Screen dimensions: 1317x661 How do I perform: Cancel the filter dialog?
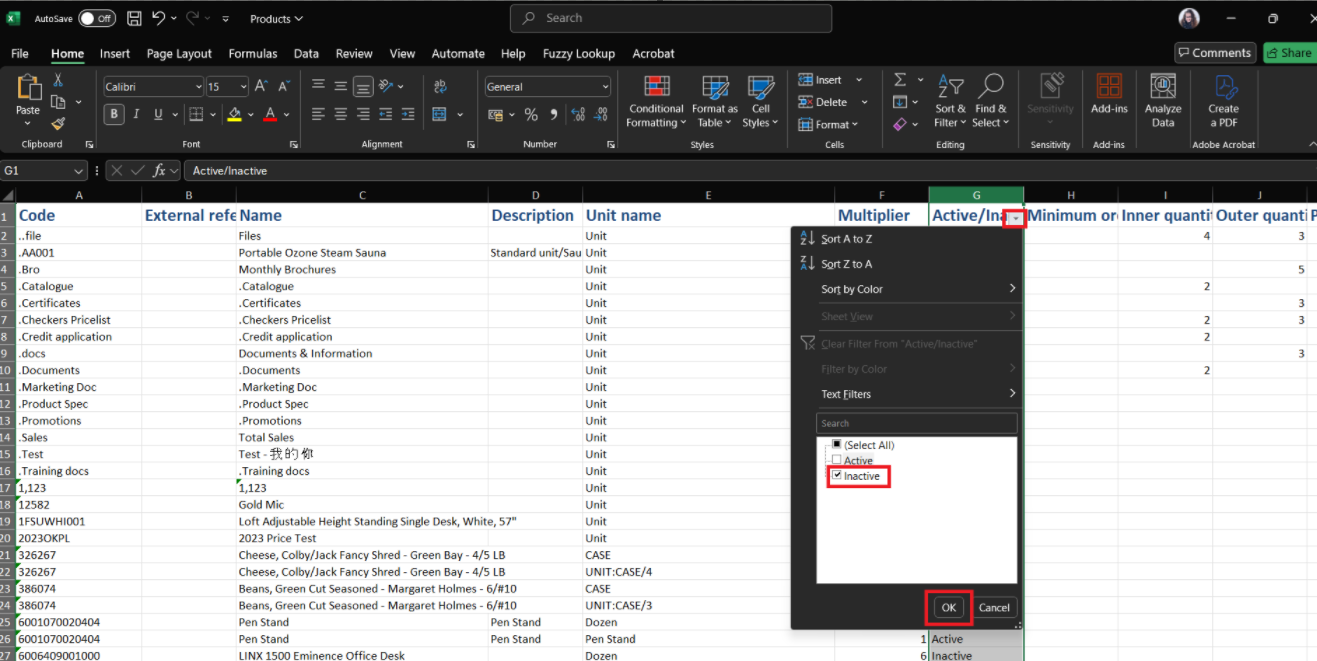click(993, 607)
